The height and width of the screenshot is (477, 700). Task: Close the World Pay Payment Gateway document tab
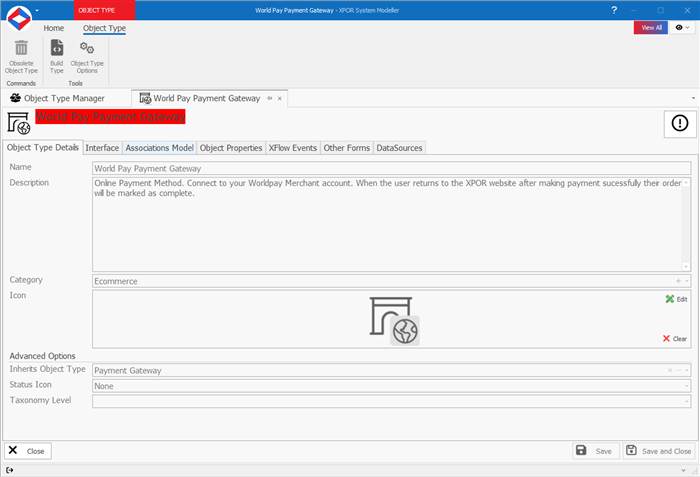[279, 99]
